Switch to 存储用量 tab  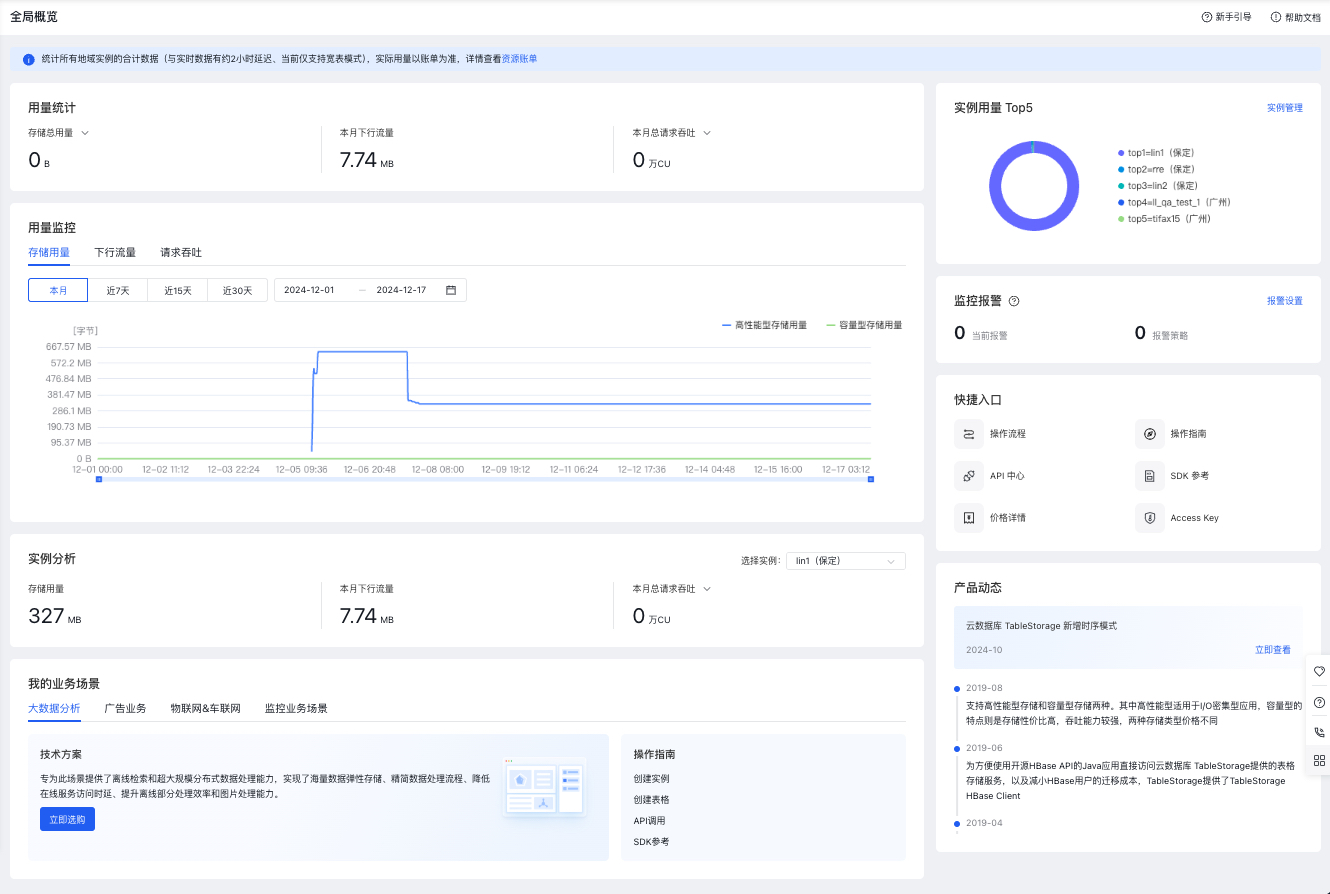click(49, 253)
